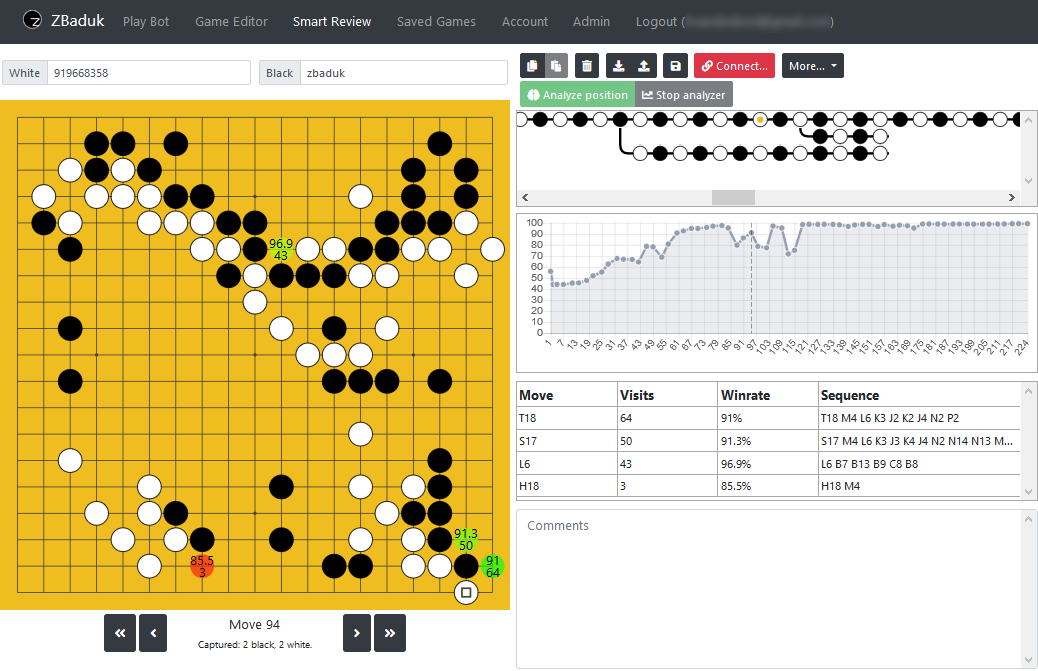This screenshot has height=671, width=1038.
Task: Click the floppy disk save icon
Action: click(675, 66)
